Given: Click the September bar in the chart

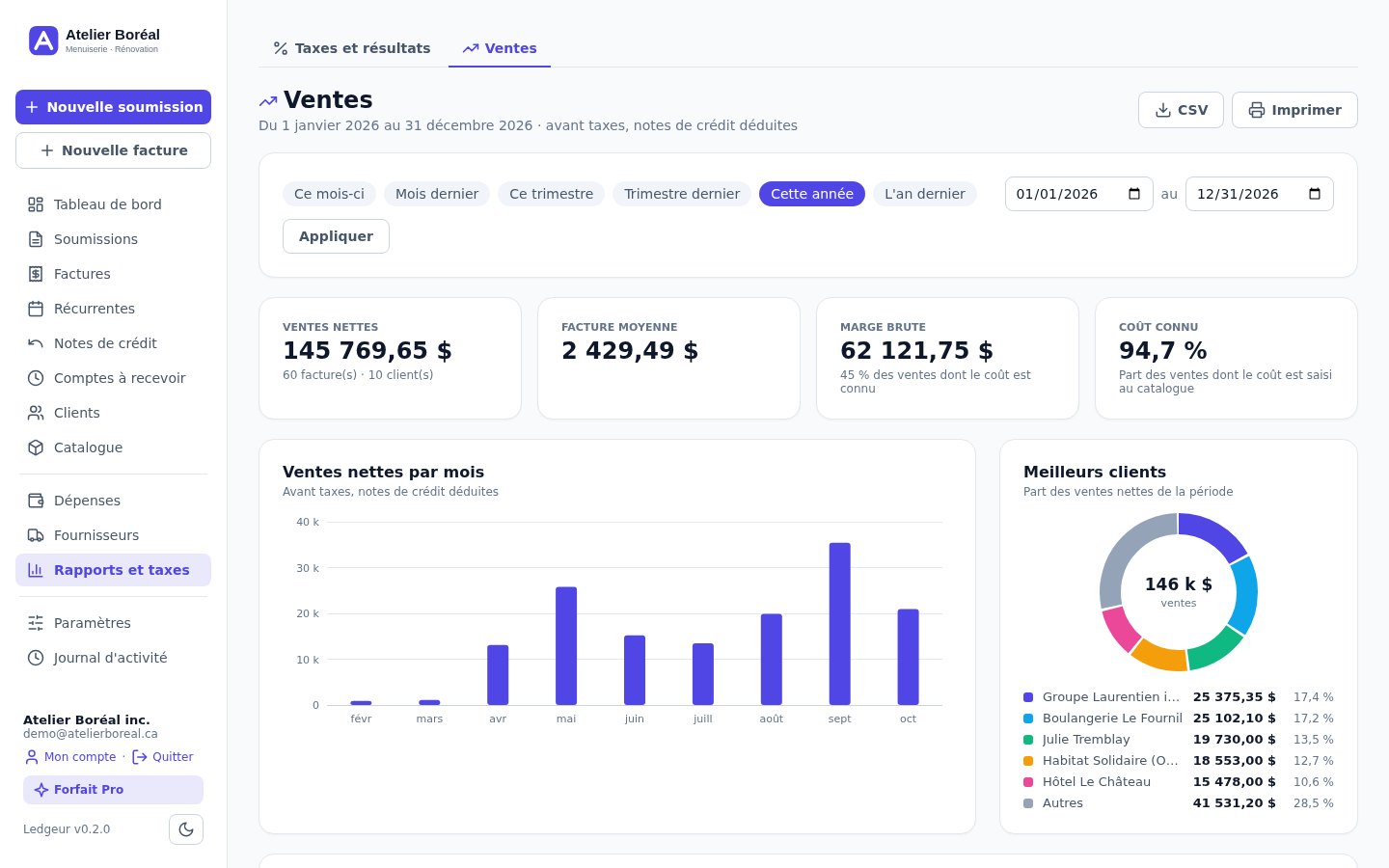Looking at the screenshot, I should [x=839, y=624].
